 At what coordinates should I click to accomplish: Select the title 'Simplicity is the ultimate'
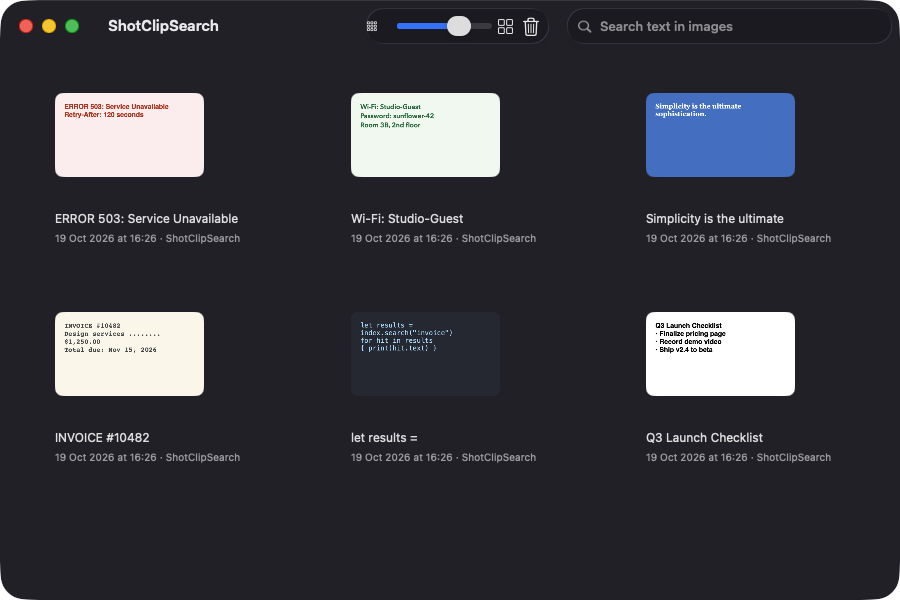coord(715,219)
